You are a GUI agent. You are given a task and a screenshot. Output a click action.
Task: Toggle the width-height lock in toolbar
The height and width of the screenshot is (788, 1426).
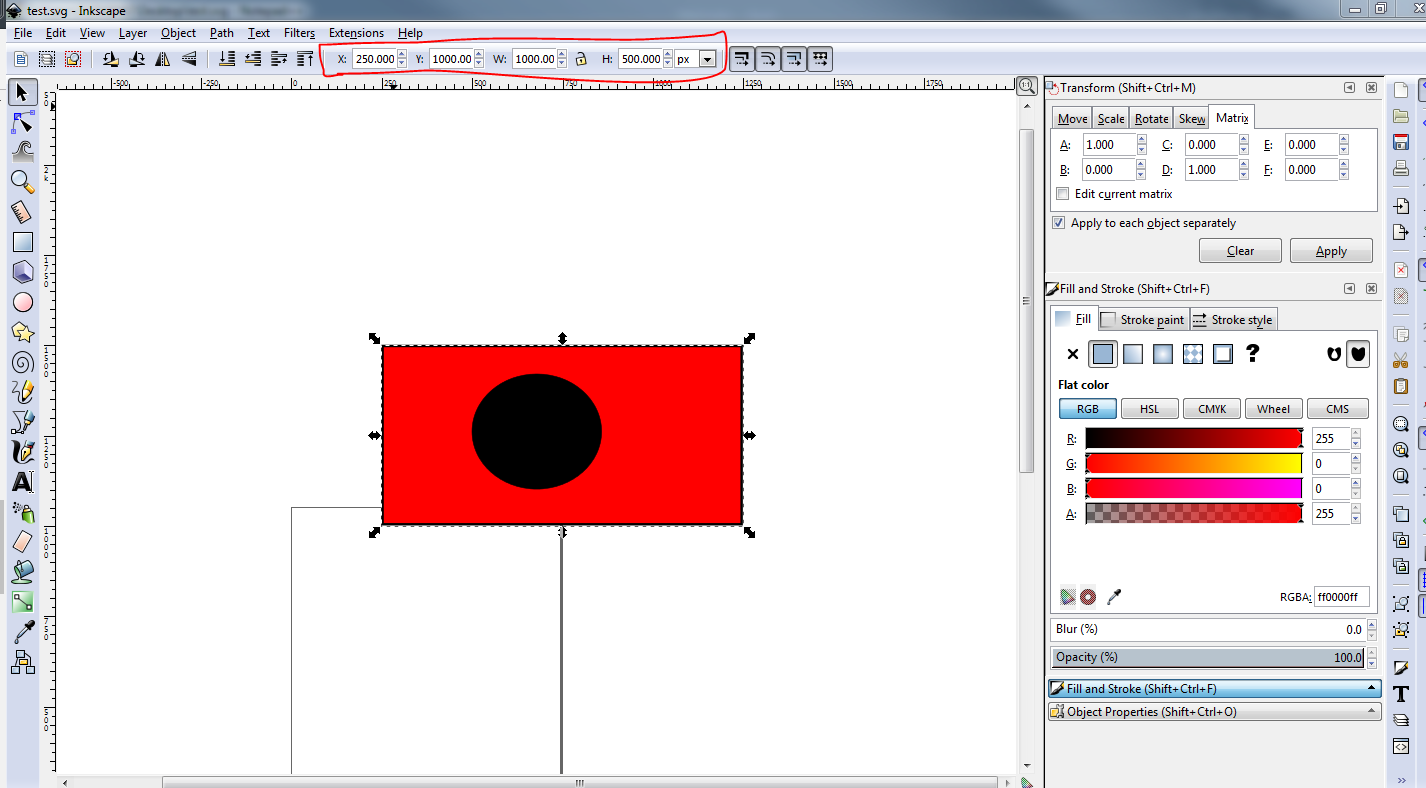tap(581, 58)
